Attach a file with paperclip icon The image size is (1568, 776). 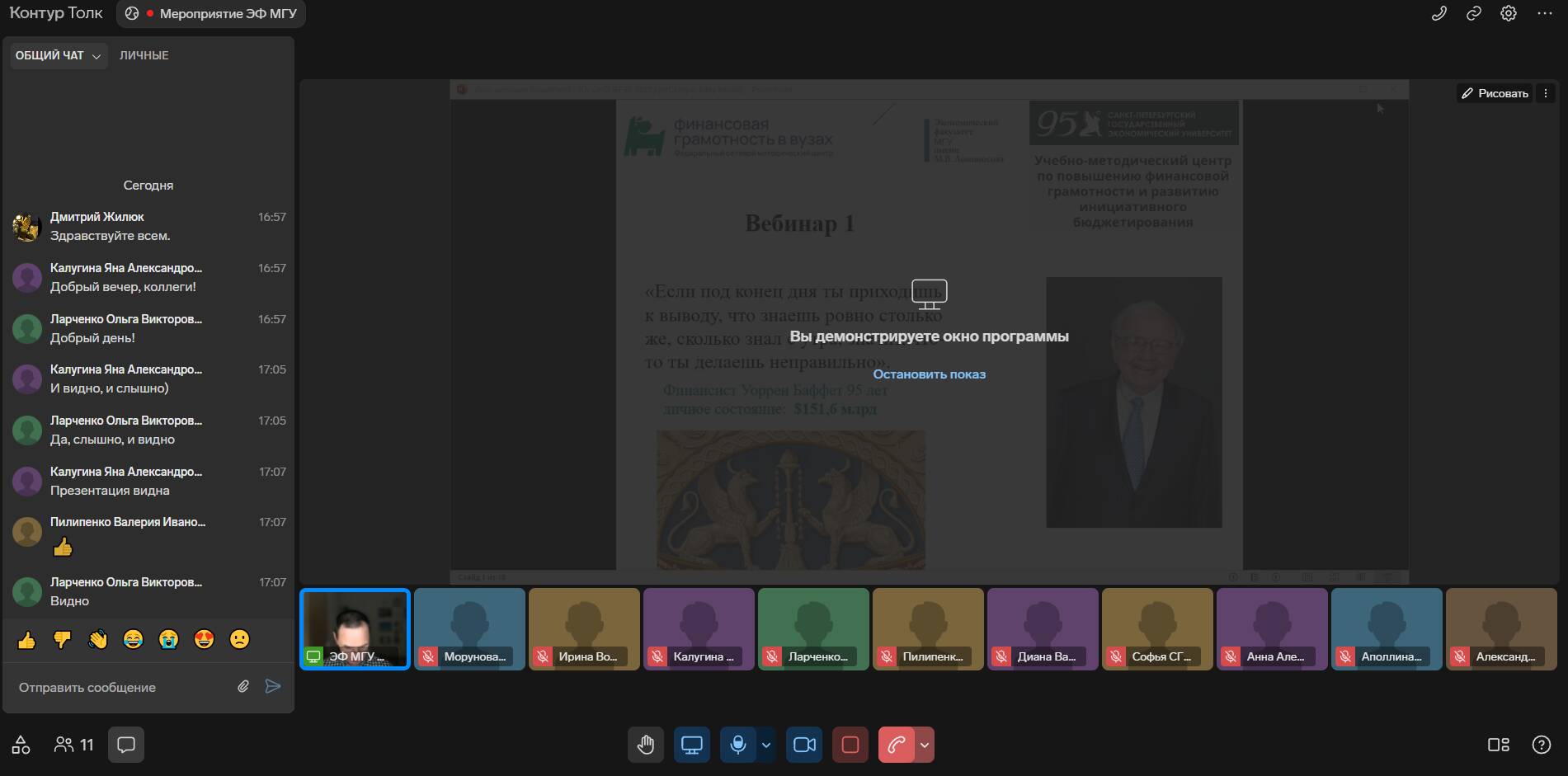coord(243,686)
